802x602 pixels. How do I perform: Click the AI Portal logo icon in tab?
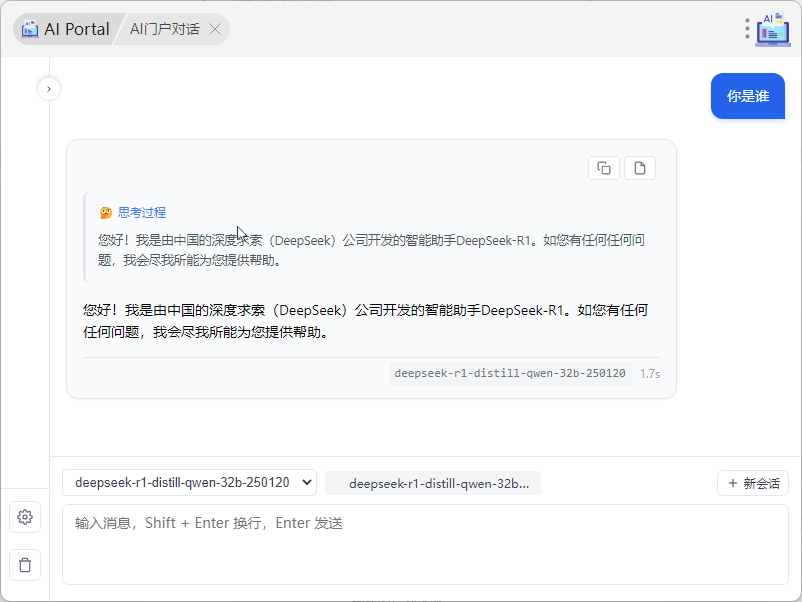coord(30,29)
